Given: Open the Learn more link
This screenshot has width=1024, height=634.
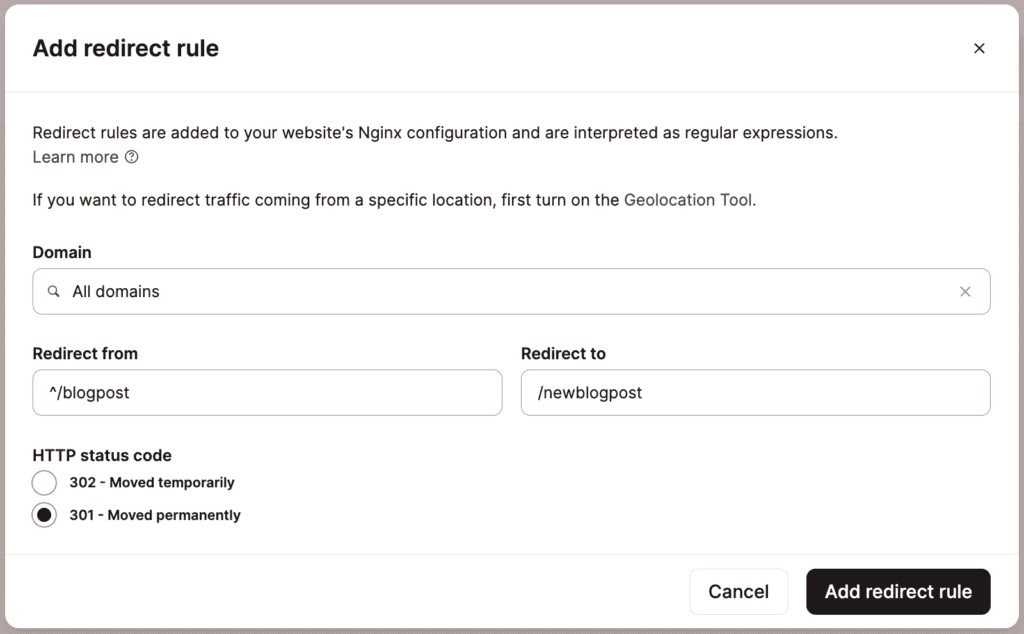Looking at the screenshot, I should tap(75, 157).
